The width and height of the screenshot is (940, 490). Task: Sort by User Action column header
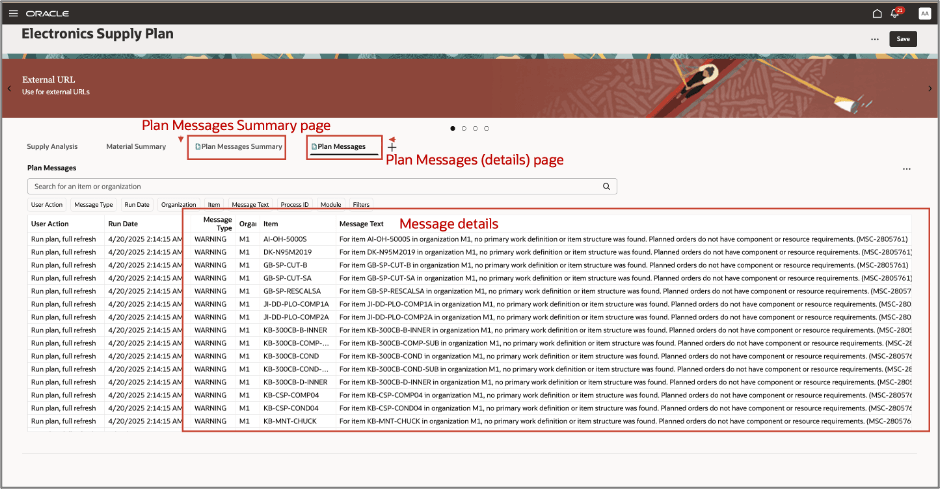[50, 224]
